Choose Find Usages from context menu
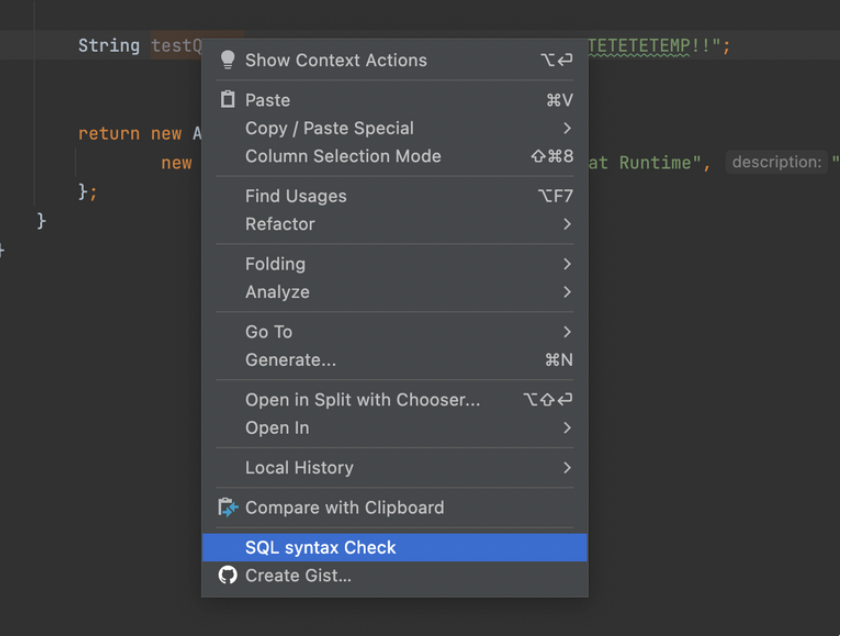This screenshot has width=844, height=638. click(296, 196)
